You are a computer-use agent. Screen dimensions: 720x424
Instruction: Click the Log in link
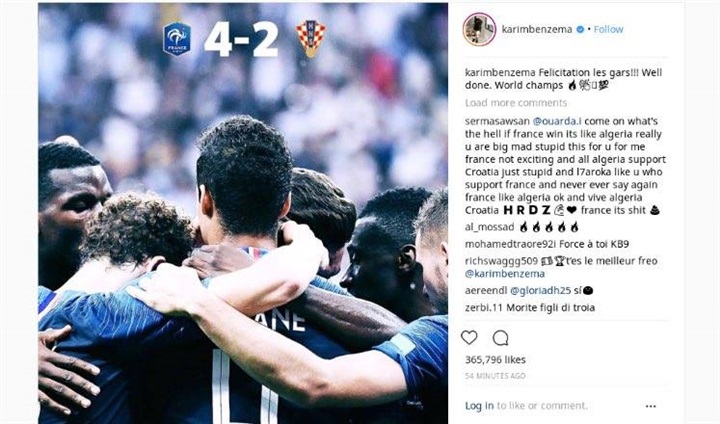[479, 406]
